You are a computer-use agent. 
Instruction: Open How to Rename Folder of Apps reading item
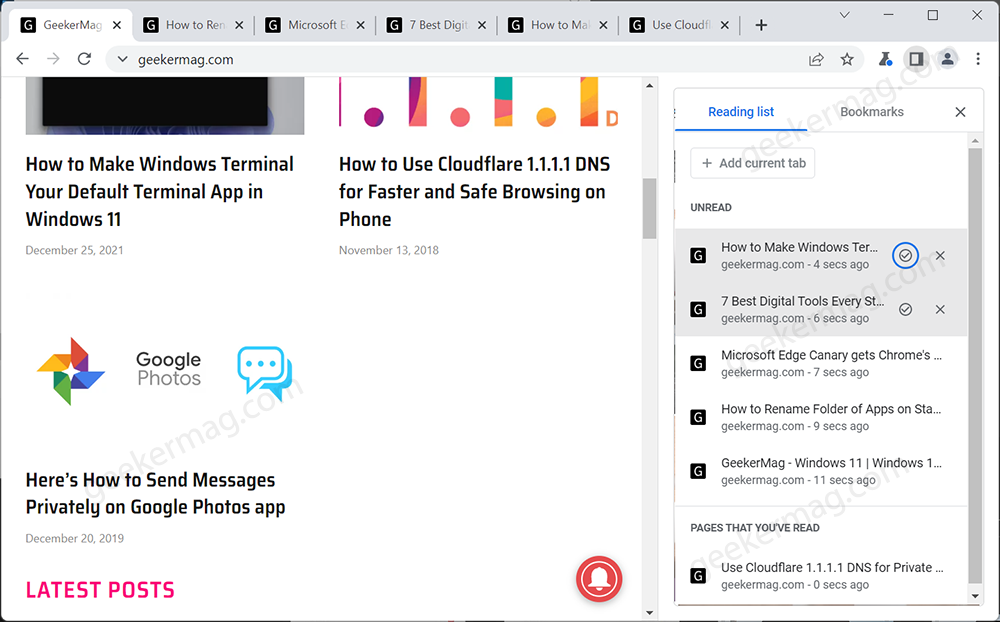(x=821, y=417)
